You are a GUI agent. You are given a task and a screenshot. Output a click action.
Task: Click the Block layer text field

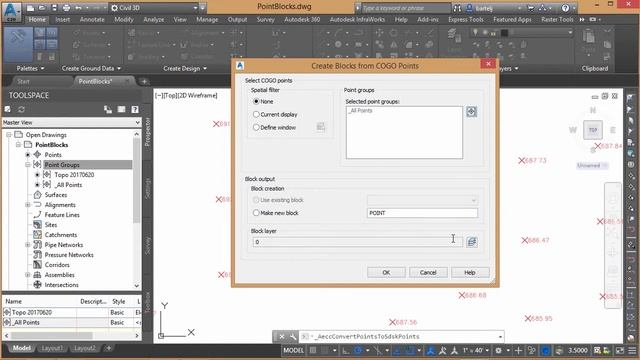click(x=358, y=242)
